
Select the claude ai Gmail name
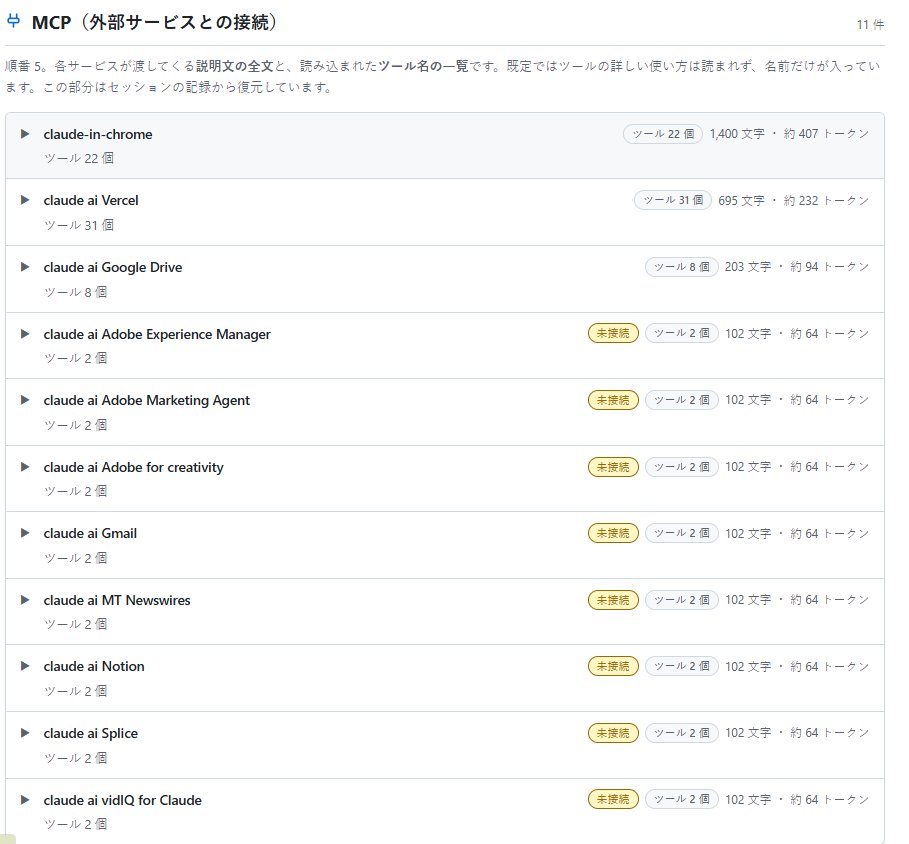click(90, 533)
